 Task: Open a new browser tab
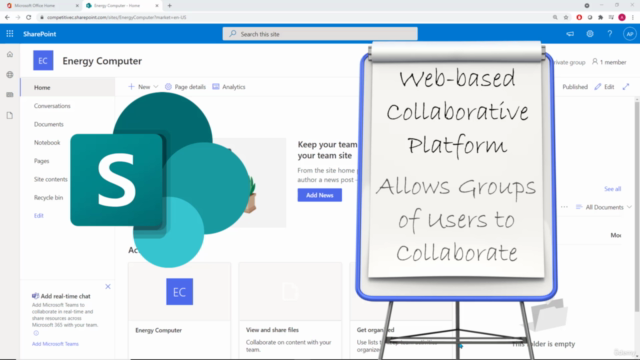(x=169, y=6)
